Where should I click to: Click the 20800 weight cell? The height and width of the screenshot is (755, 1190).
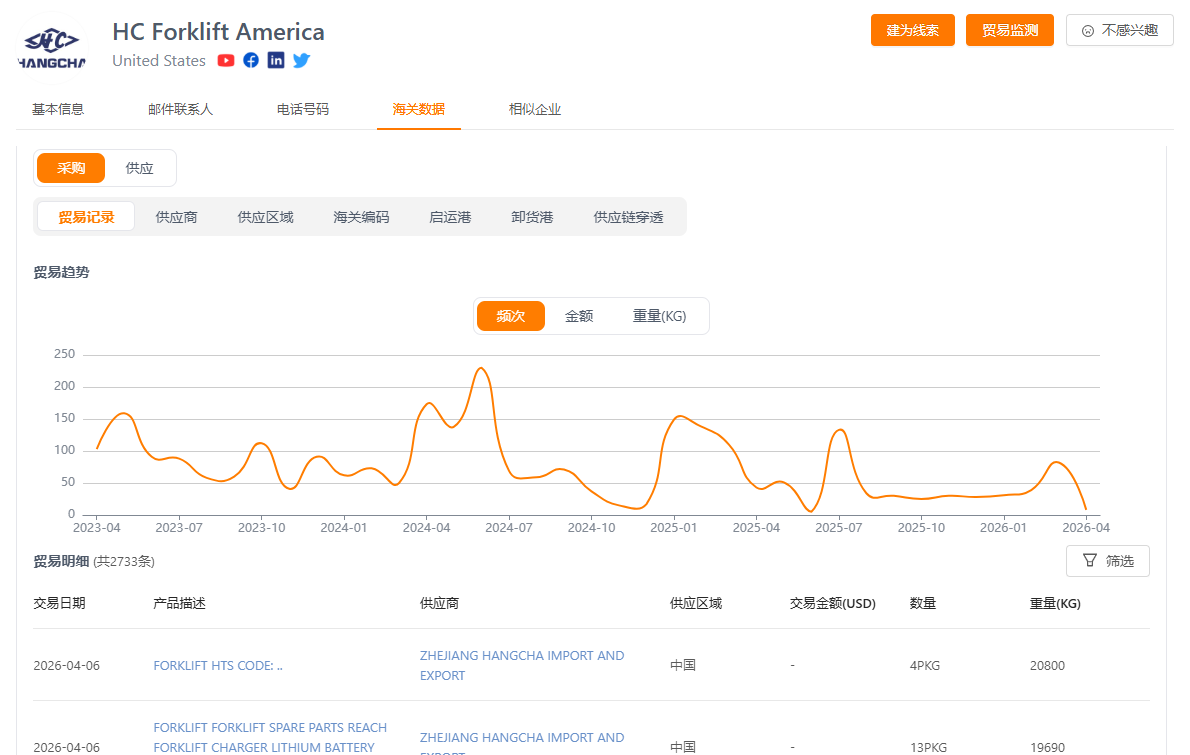1047,665
